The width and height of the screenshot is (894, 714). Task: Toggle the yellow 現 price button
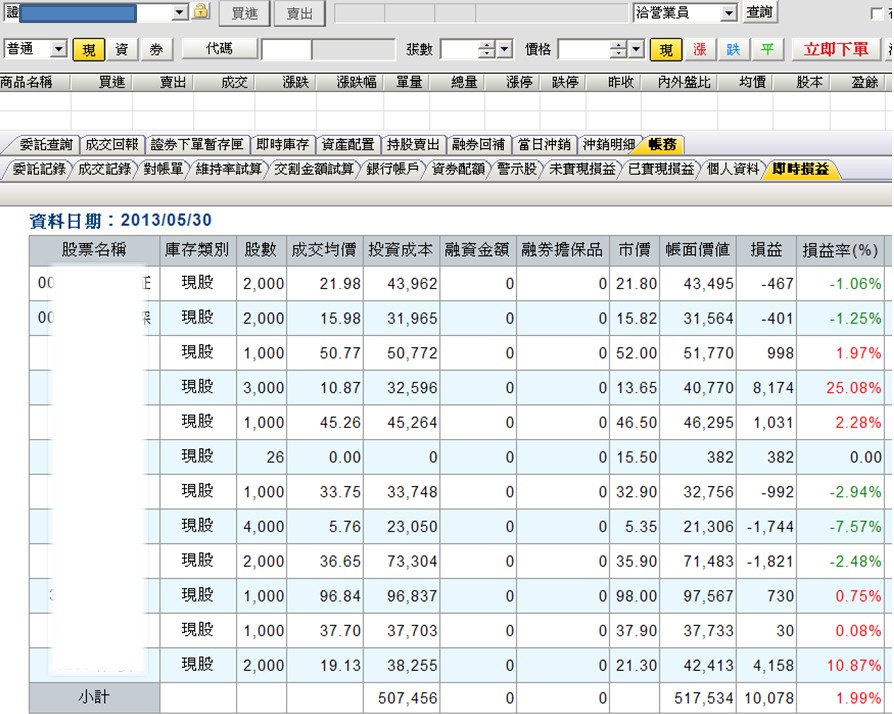pos(666,49)
